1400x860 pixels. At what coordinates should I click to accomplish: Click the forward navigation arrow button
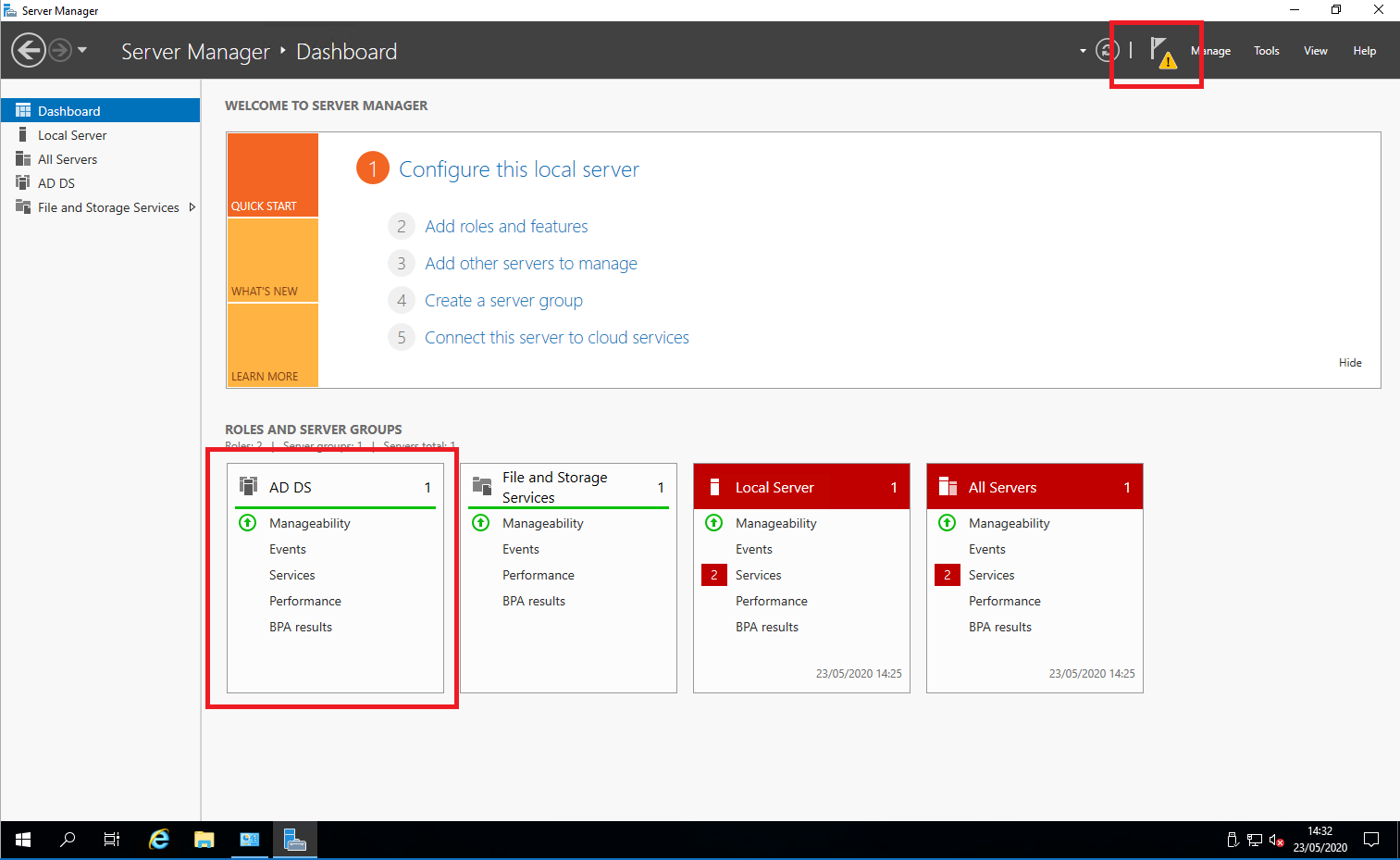[x=60, y=50]
